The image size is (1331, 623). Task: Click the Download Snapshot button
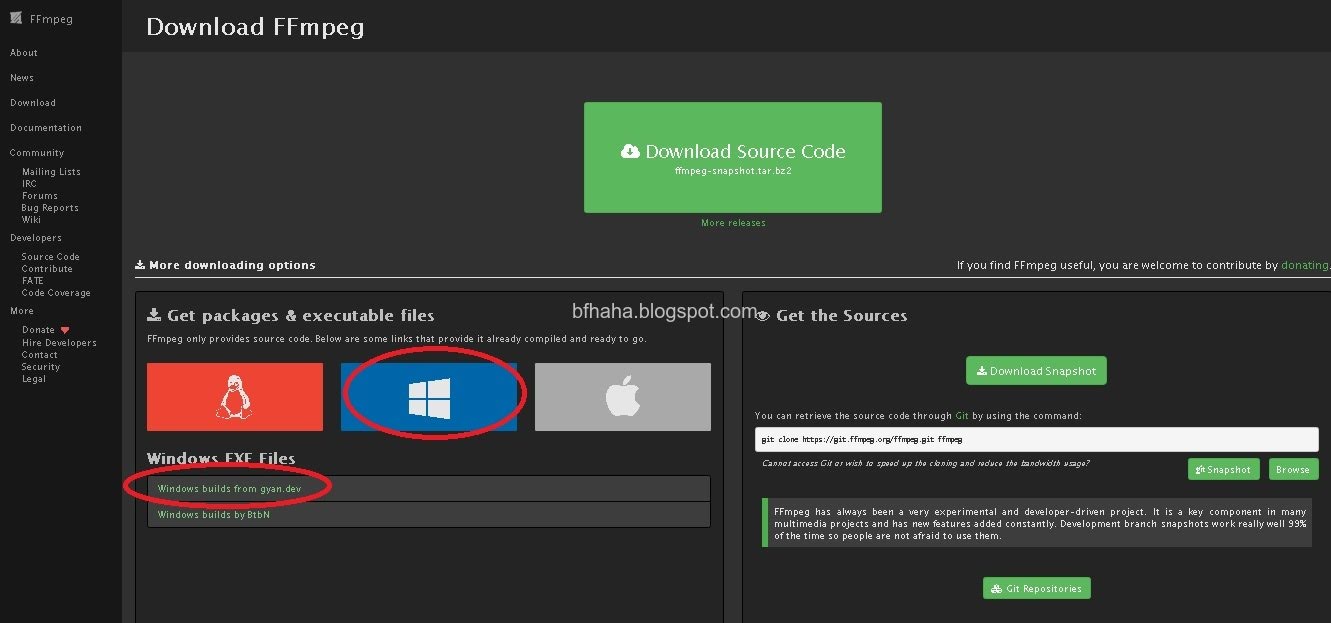coord(1036,371)
